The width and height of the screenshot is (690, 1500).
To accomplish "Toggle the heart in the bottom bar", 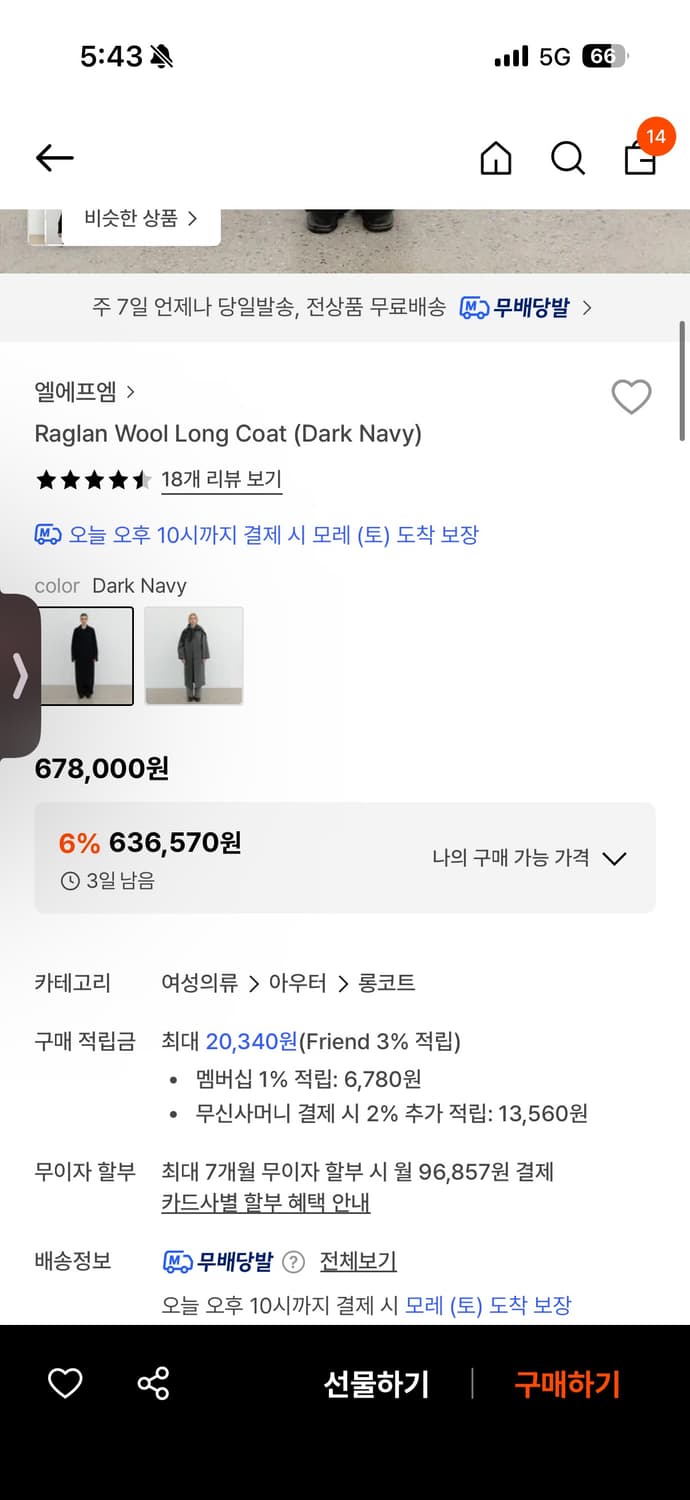I will click(65, 1384).
